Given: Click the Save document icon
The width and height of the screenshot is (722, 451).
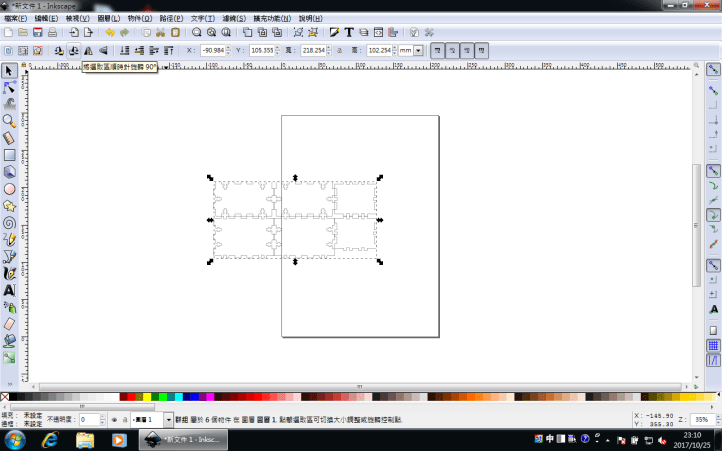Looking at the screenshot, I should pyautogui.click(x=37, y=33).
